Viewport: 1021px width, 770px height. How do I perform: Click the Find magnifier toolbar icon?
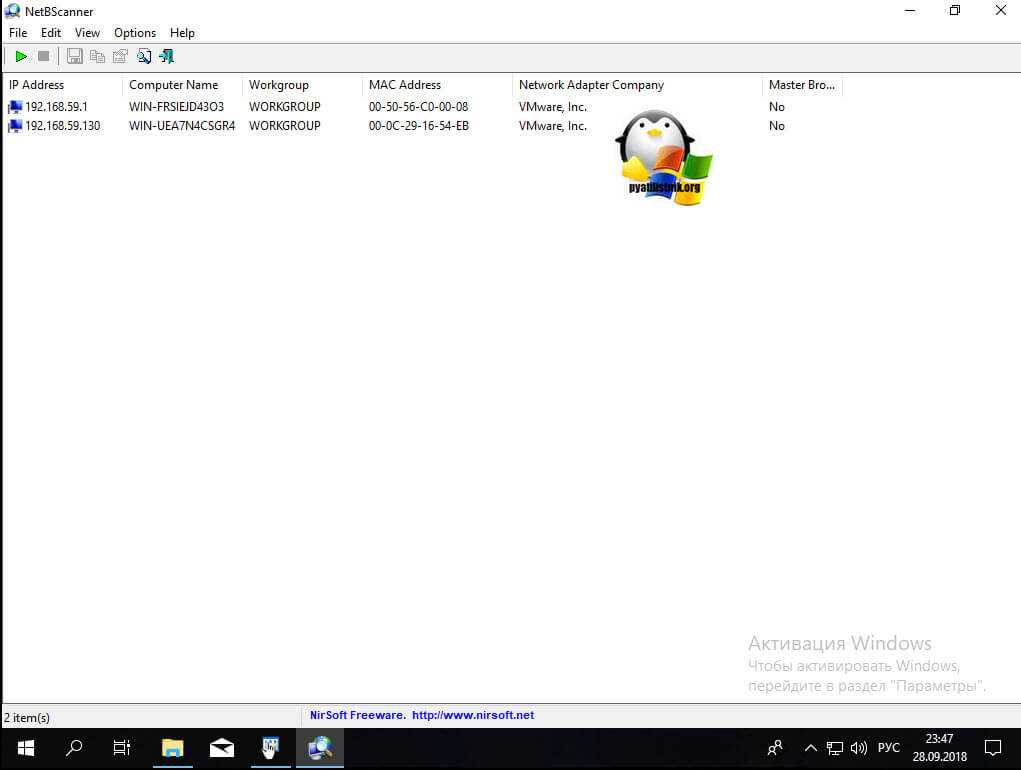(144, 57)
